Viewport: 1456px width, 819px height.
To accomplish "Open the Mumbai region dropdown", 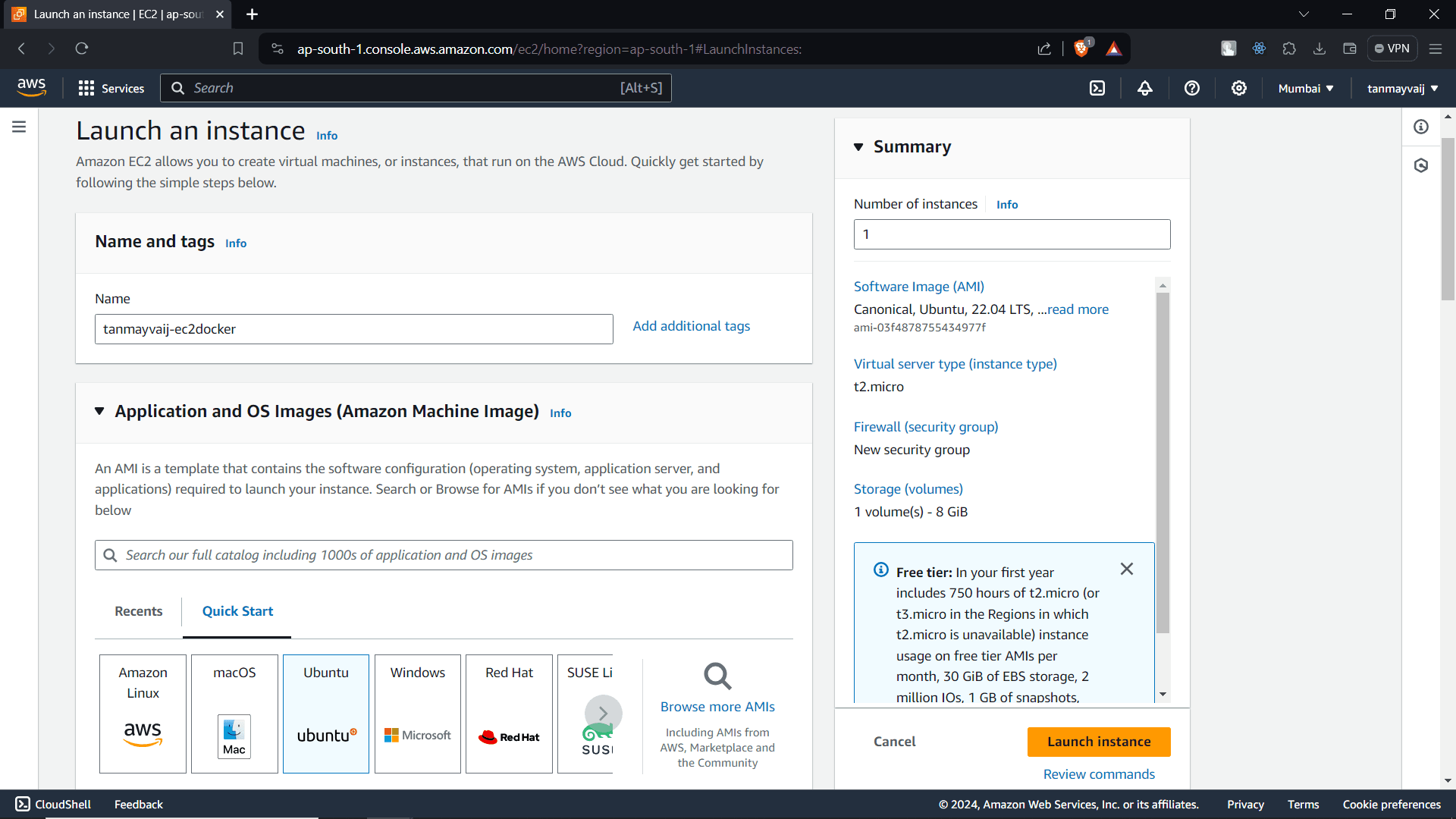I will 1304,88.
